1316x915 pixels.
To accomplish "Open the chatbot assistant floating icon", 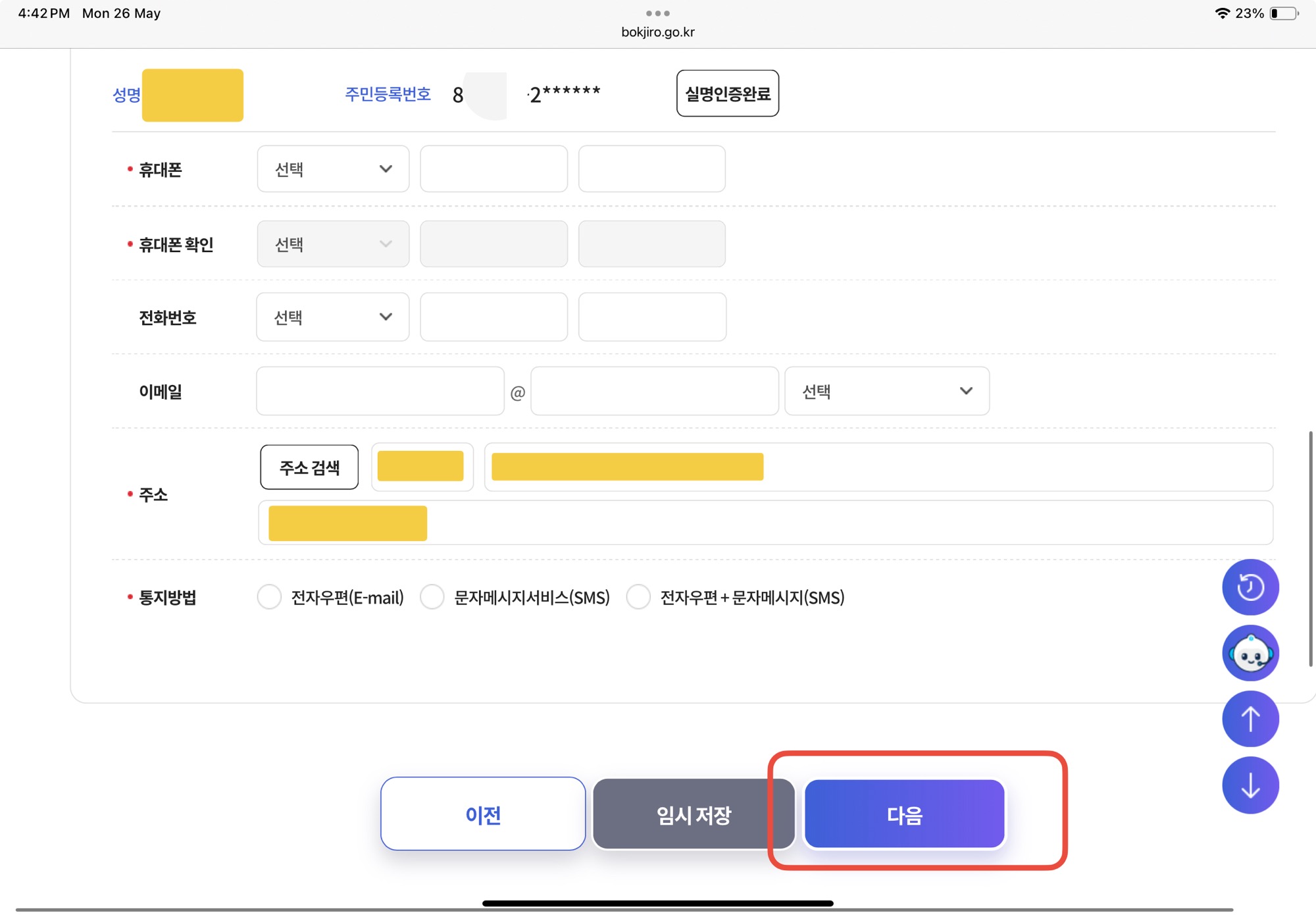I will click(1250, 653).
